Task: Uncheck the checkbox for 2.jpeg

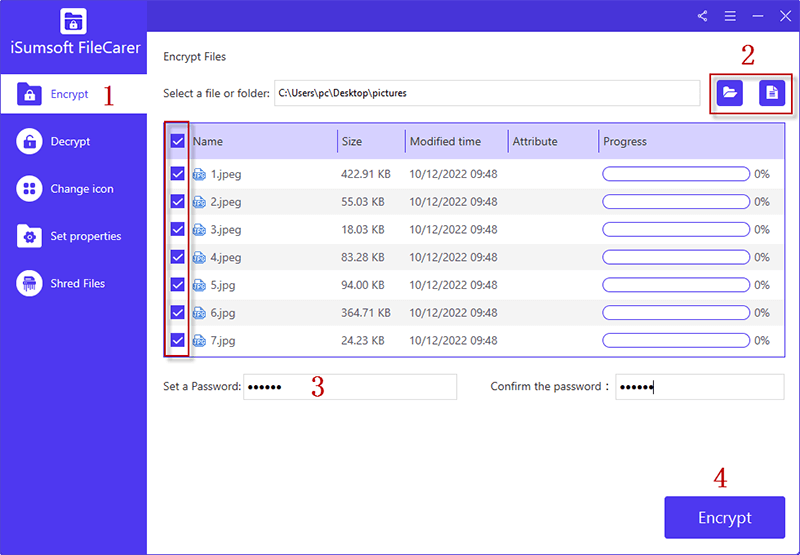Action: pos(177,201)
